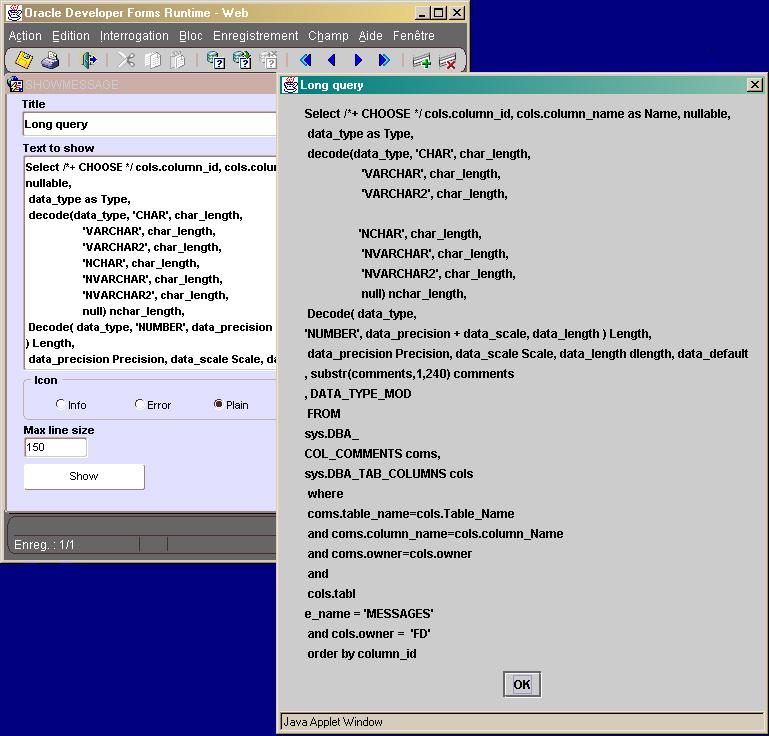Close the Long query dialog
The height and width of the screenshot is (736, 769).
(755, 85)
